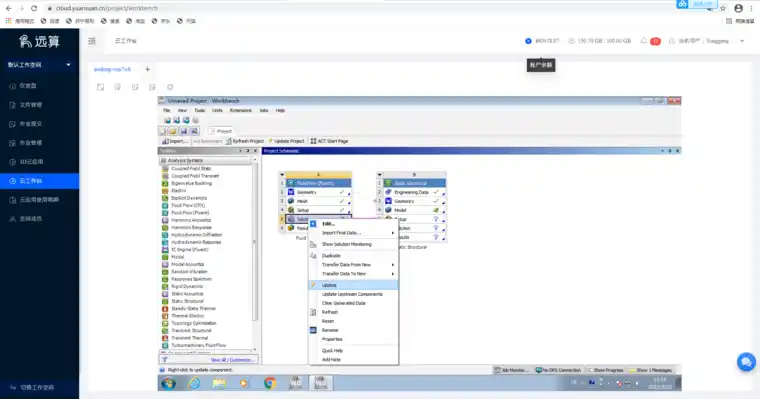This screenshot has height=399, width=760.
Task: Click the Model cell icon in system B
Action: pyautogui.click(x=388, y=210)
